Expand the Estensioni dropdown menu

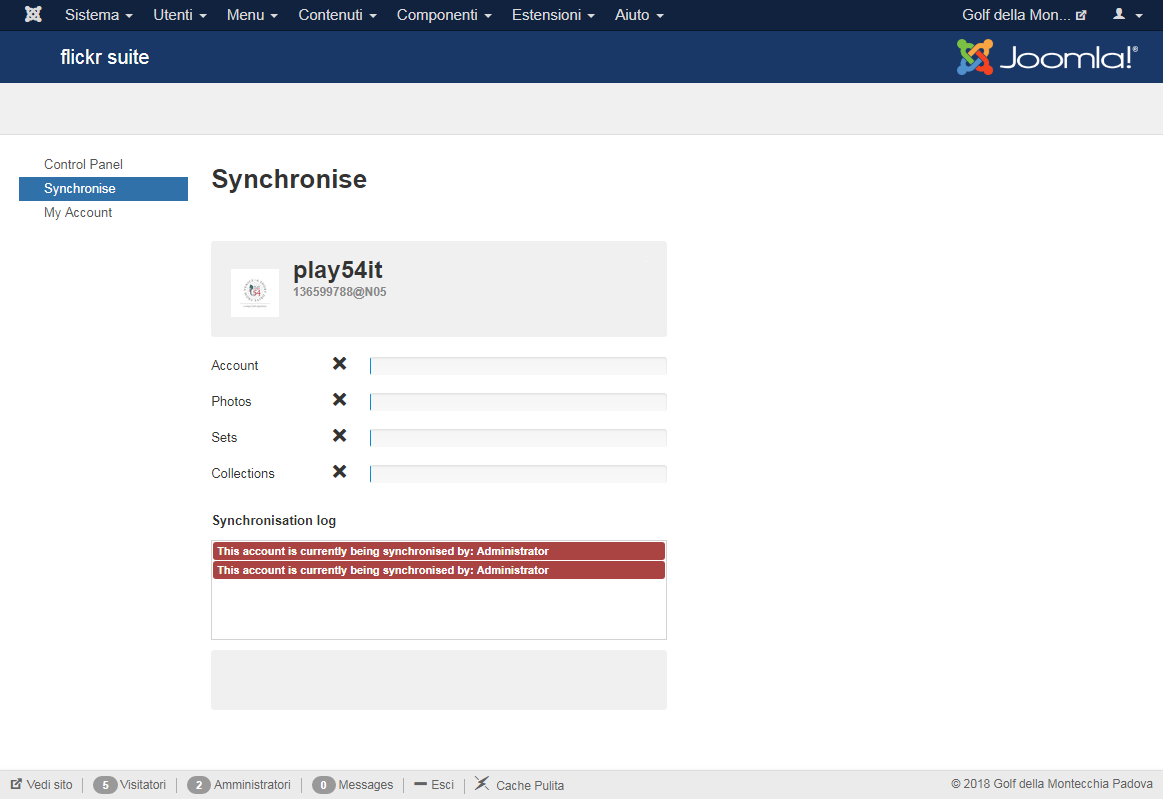553,15
